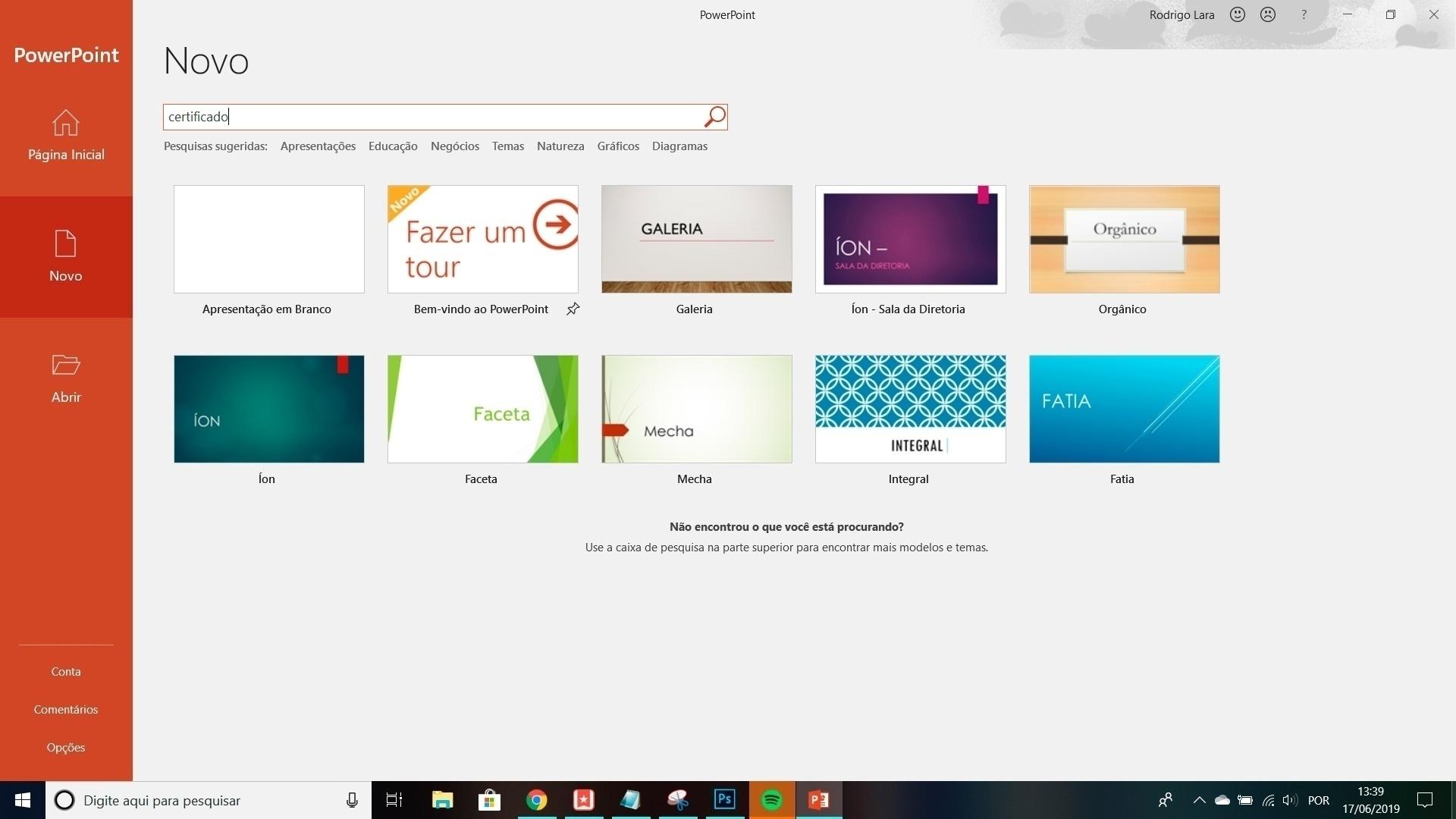Send a frown feedback face
The width and height of the screenshot is (1456, 819).
point(1268,14)
